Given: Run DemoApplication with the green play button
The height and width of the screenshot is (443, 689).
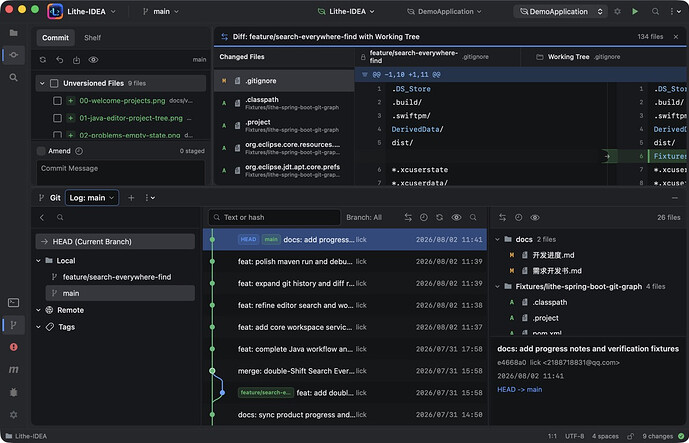Looking at the screenshot, I should [635, 11].
